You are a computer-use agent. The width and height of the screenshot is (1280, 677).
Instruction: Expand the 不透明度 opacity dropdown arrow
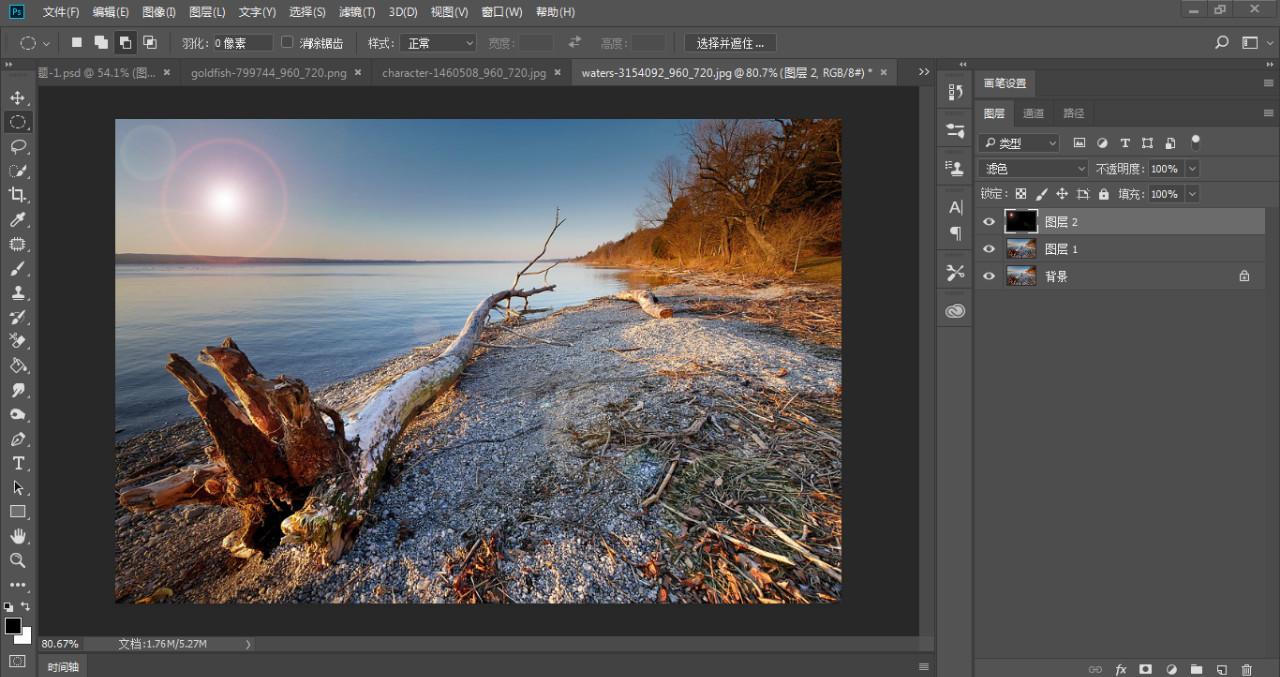tap(1192, 169)
